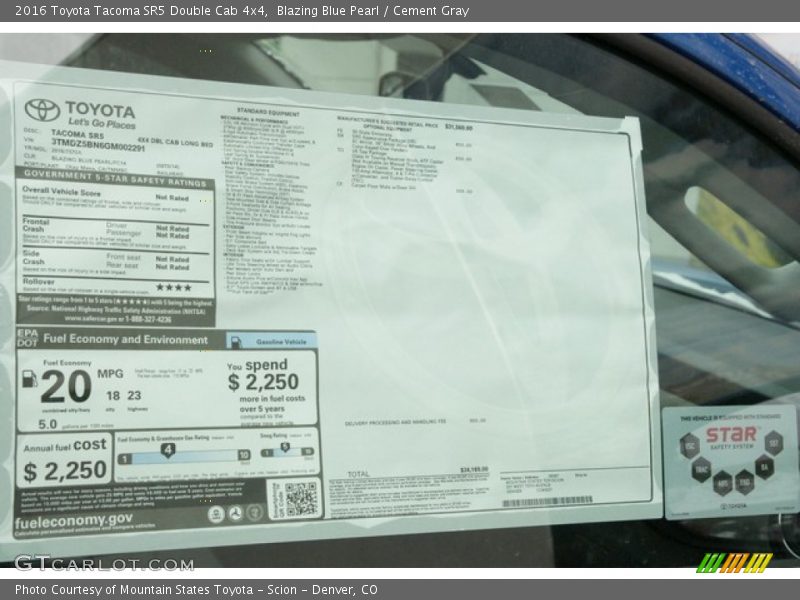The width and height of the screenshot is (800, 600).
Task: Click the VIN '3TMDZ5BN6GM002291'
Action: click(x=98, y=146)
